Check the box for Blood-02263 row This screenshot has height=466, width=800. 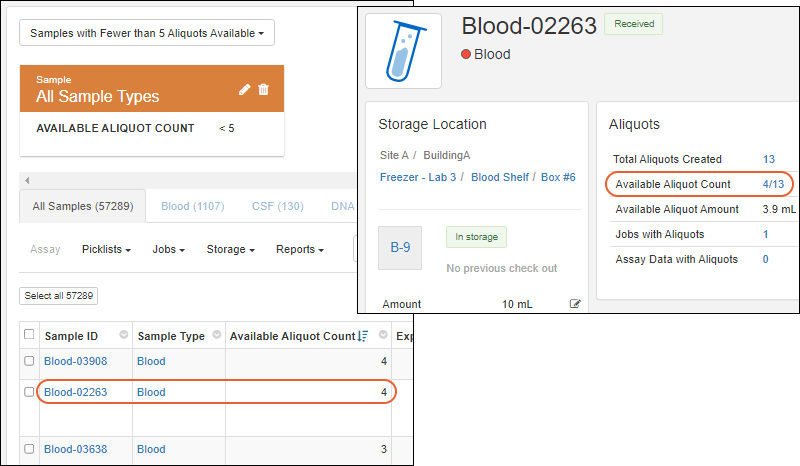coord(29,392)
